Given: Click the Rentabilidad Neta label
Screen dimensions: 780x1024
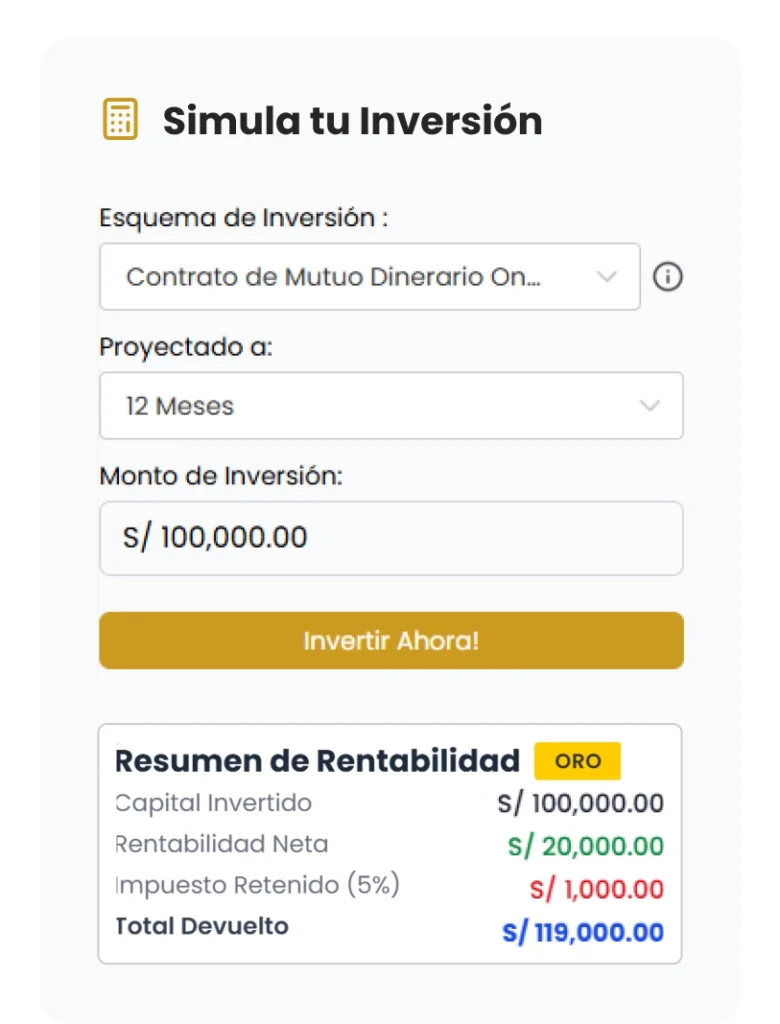Looking at the screenshot, I should [x=222, y=844].
